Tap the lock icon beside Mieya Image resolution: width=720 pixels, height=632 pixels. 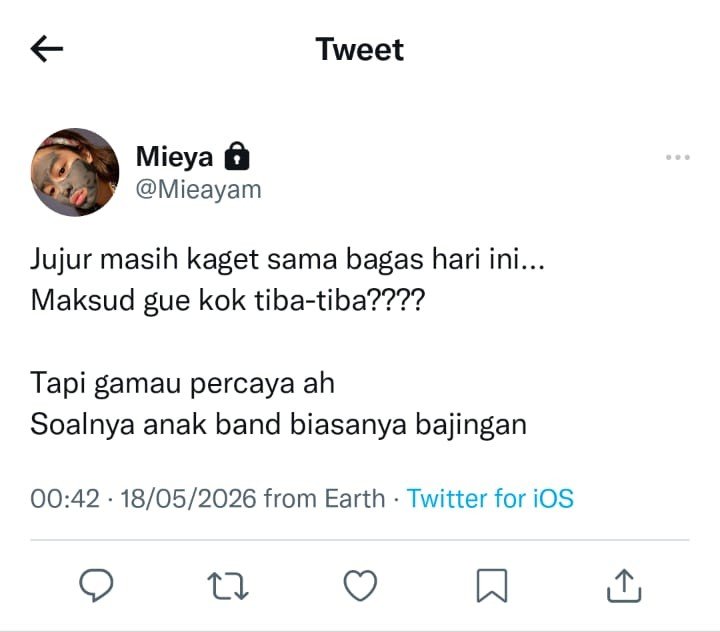click(237, 156)
